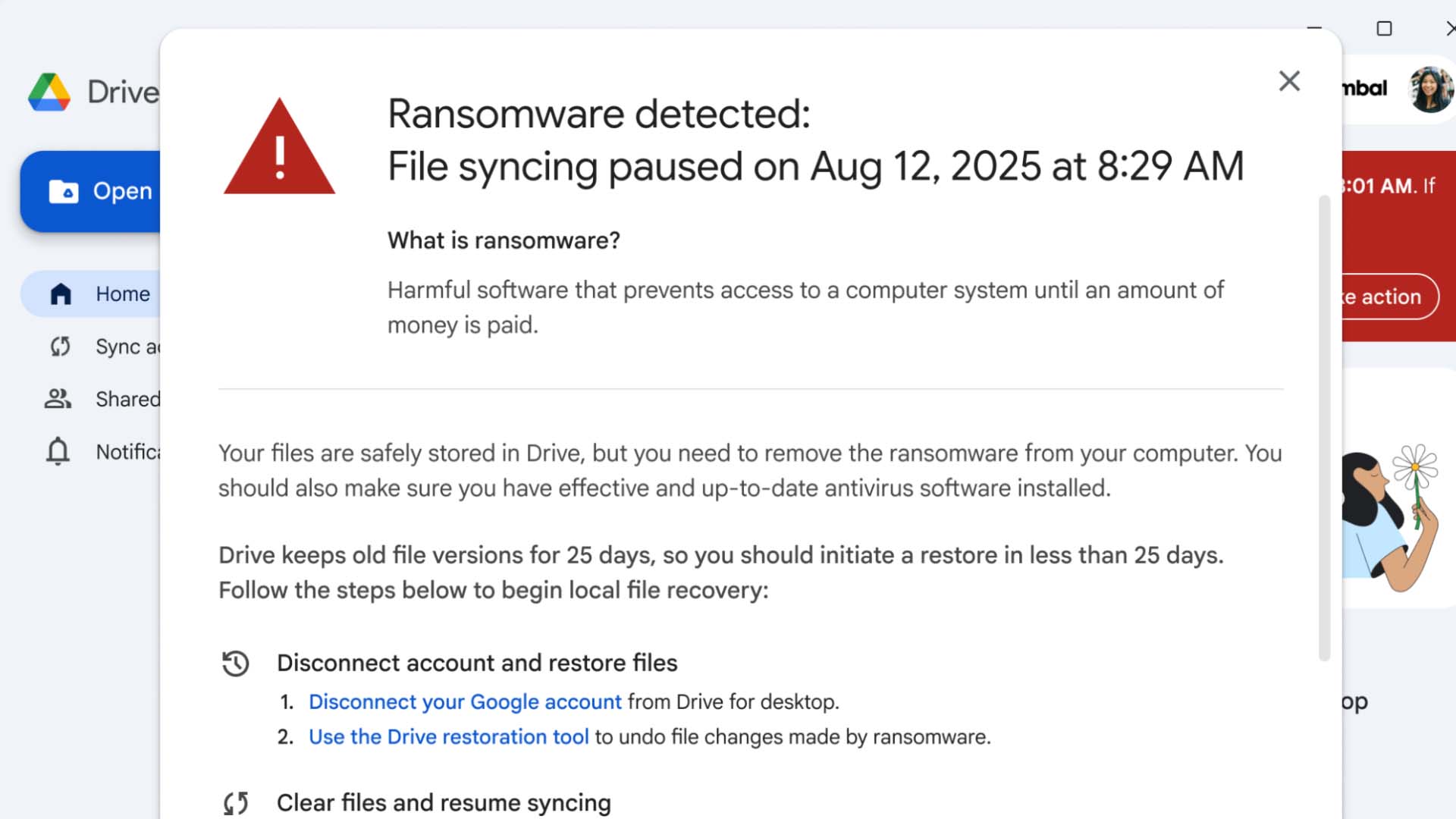Click the sync icon beside Clear files heading

pyautogui.click(x=235, y=803)
